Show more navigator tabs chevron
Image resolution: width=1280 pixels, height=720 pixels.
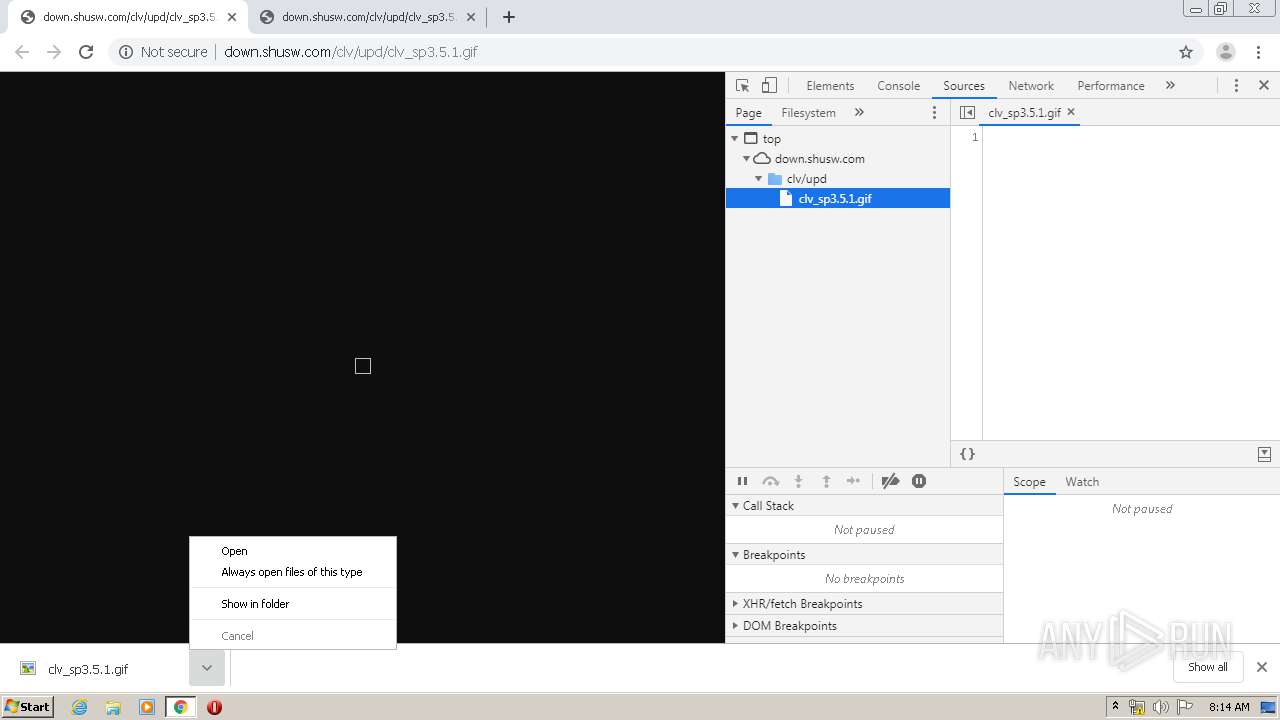point(859,113)
